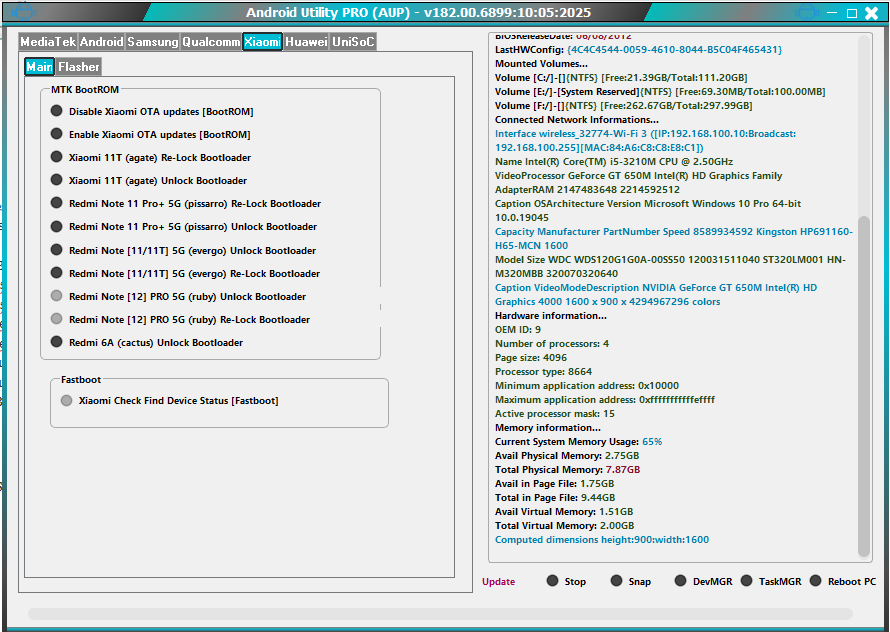Image resolution: width=890 pixels, height=632 pixels.
Task: Minimize the Android Utility PRO window
Action: click(x=832, y=12)
